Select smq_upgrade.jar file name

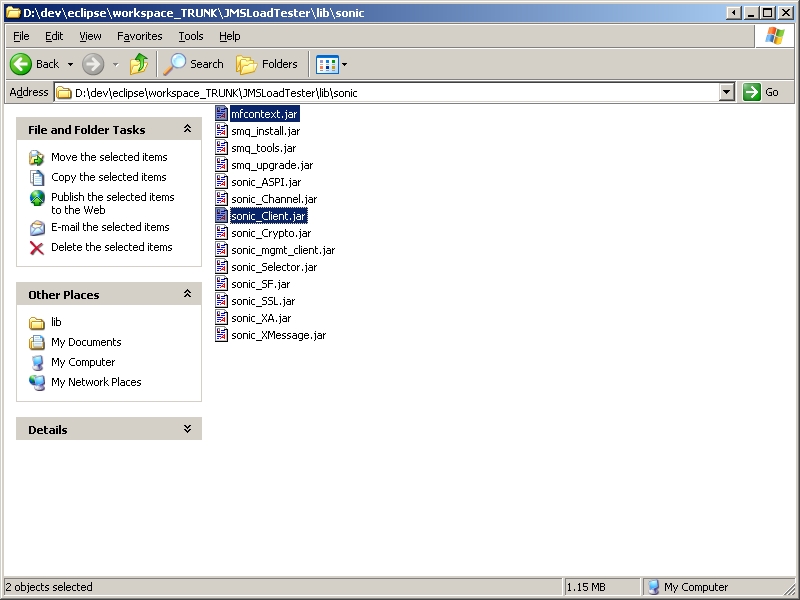pos(272,165)
